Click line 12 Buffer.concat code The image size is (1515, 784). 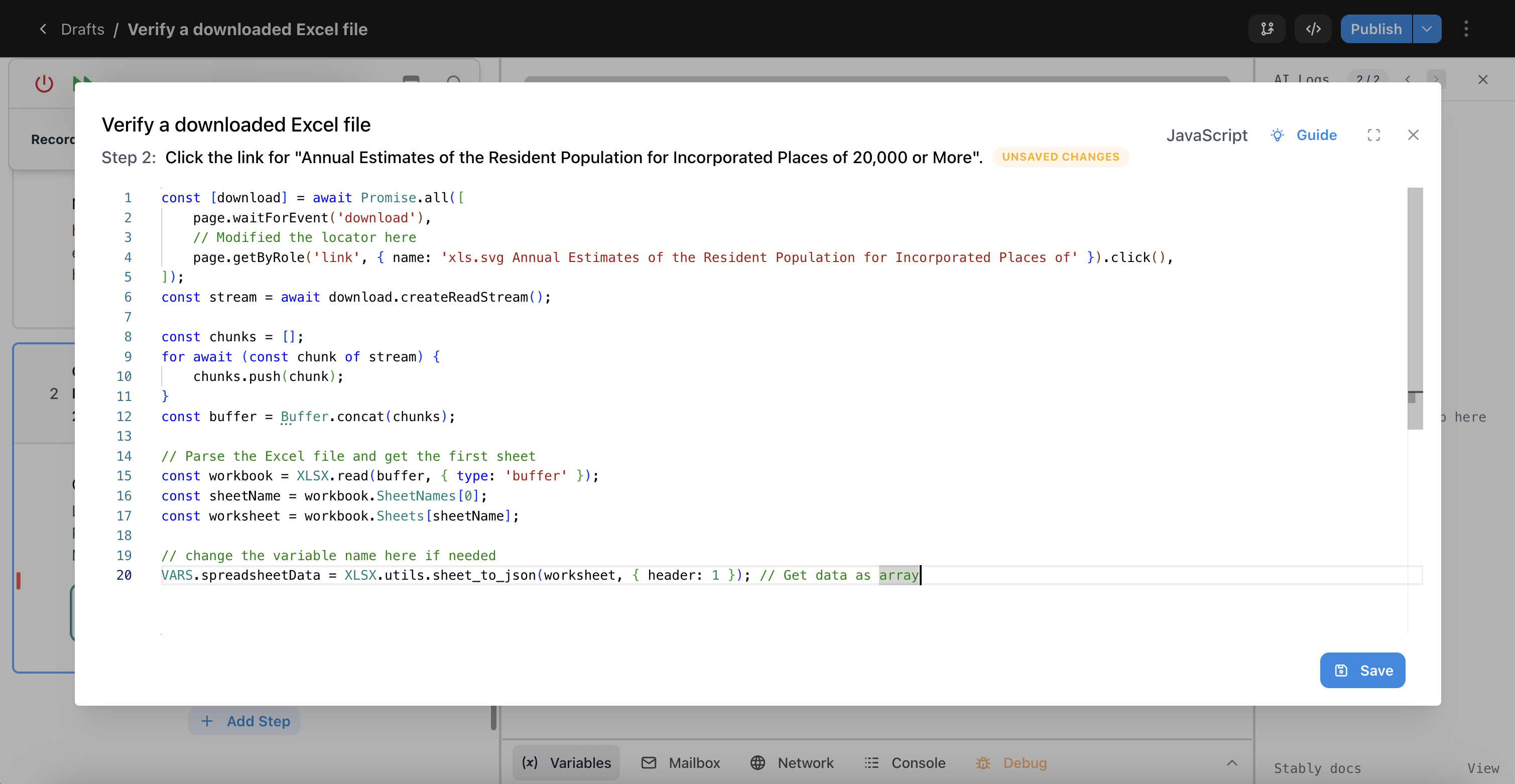[x=308, y=417]
